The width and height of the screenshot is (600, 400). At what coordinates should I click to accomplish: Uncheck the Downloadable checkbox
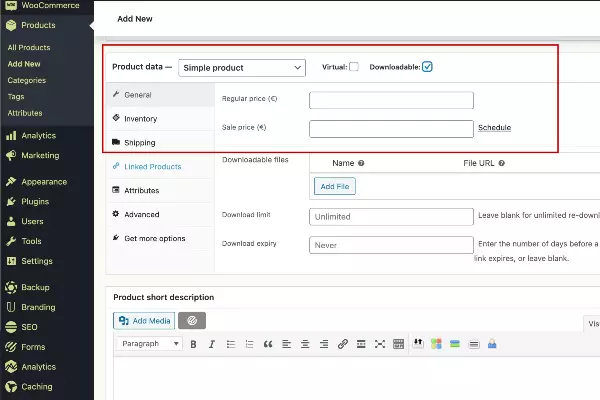(427, 67)
